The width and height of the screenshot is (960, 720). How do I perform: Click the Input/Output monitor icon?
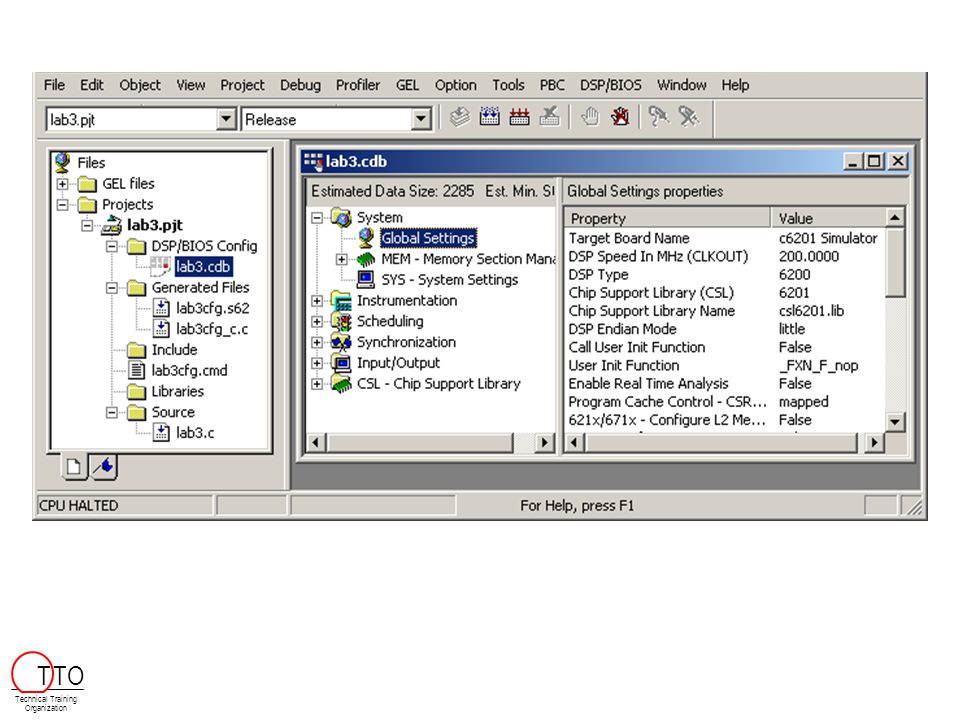pyautogui.click(x=342, y=363)
